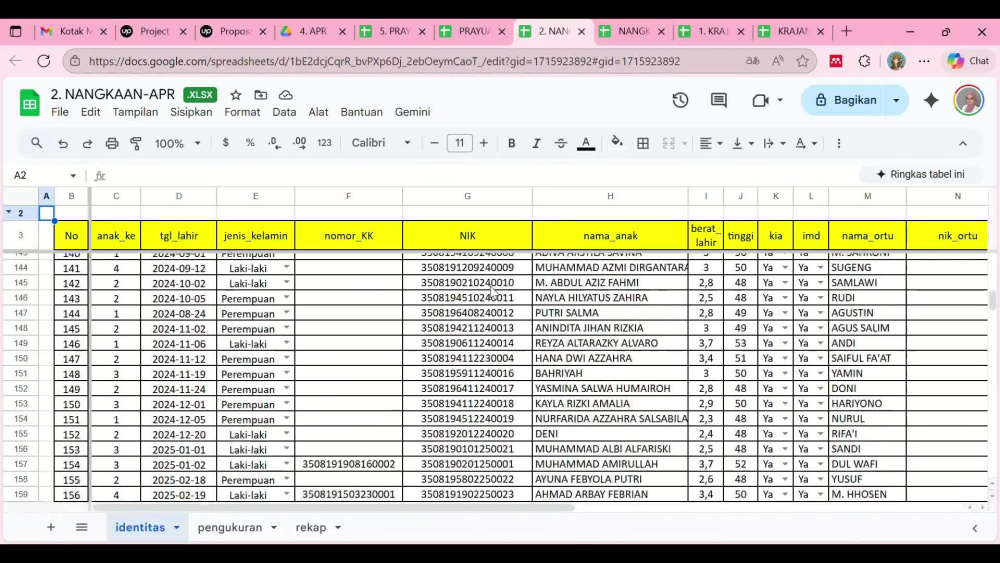
Task: Open a new browser tab
Action: [846, 31]
